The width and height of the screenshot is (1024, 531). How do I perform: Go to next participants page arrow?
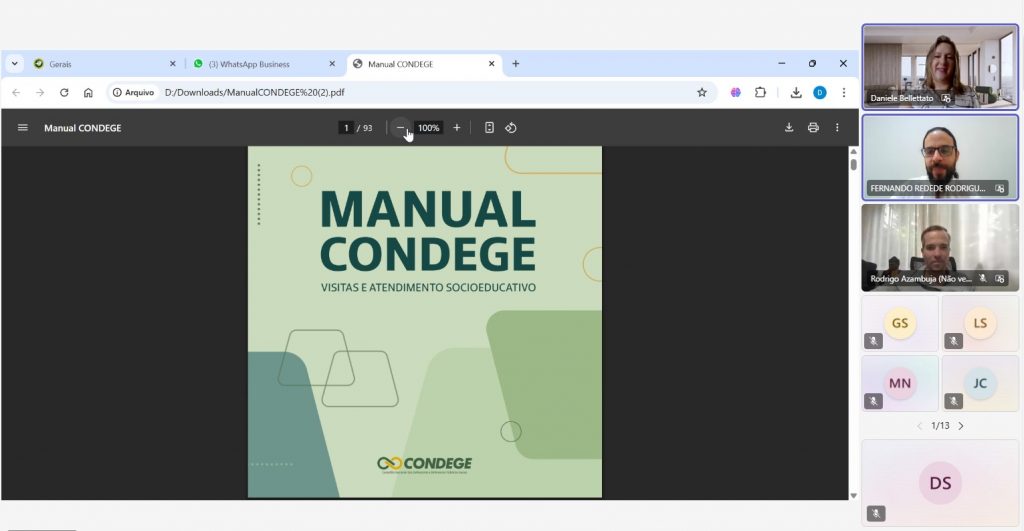961,426
